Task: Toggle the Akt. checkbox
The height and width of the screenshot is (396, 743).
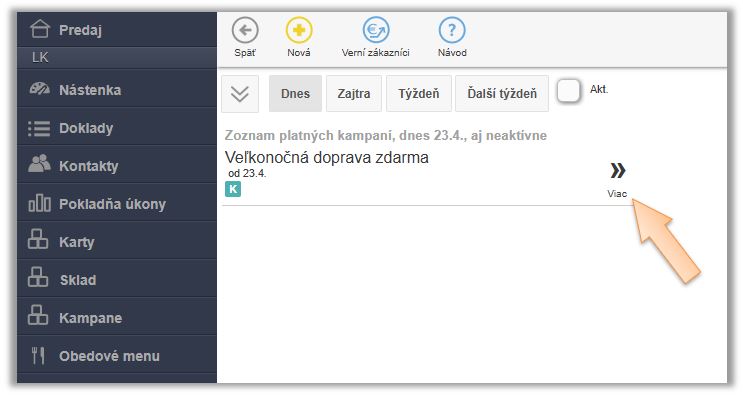Action: 569,90
